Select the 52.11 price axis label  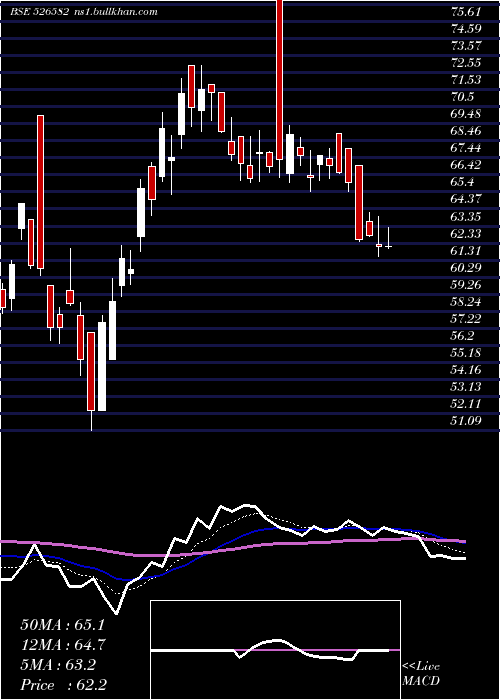[x=466, y=404]
